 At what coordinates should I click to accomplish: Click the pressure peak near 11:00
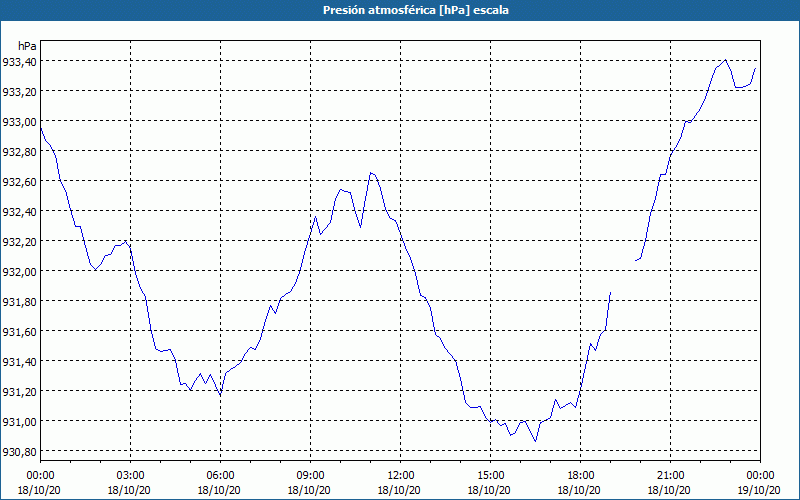tap(371, 173)
